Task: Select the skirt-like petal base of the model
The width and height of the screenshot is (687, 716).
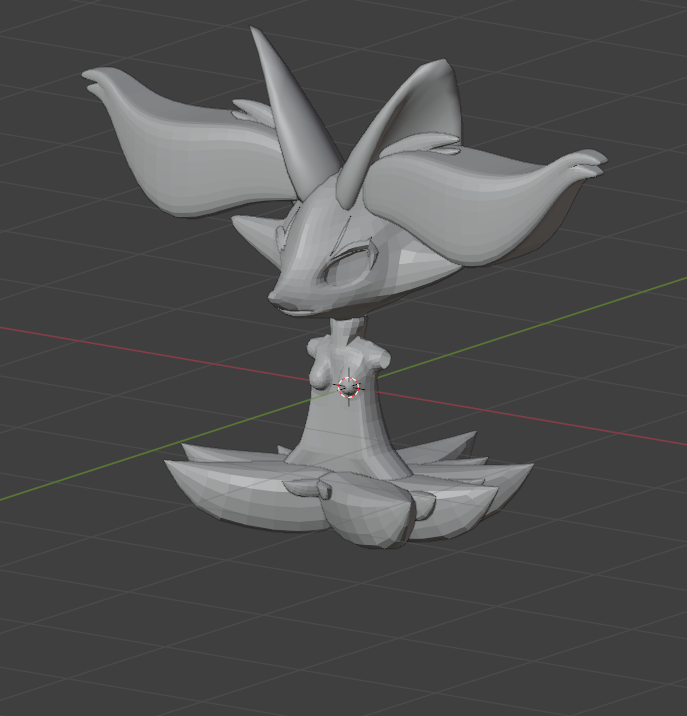Action: click(x=349, y=489)
